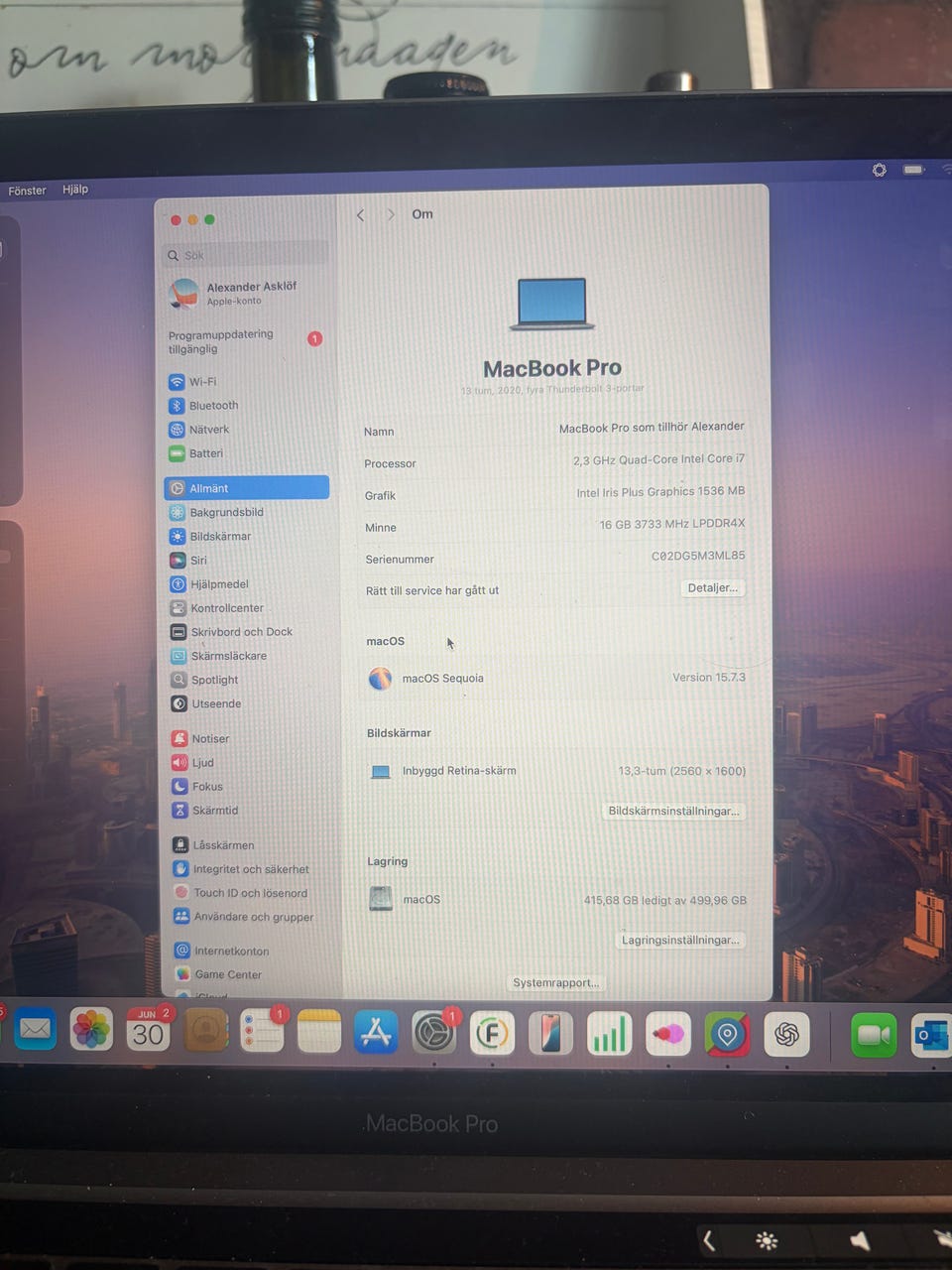This screenshot has height=1270, width=952.
Task: Click the Sök search field
Action: [x=245, y=255]
